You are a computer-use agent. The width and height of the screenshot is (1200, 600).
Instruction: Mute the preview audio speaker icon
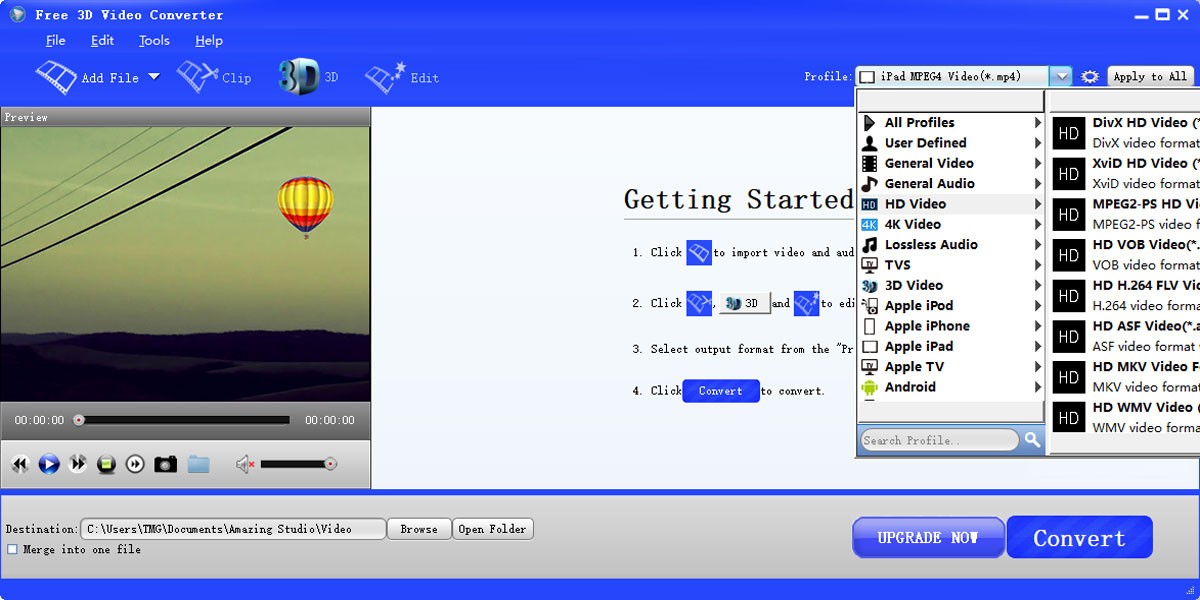coord(247,463)
